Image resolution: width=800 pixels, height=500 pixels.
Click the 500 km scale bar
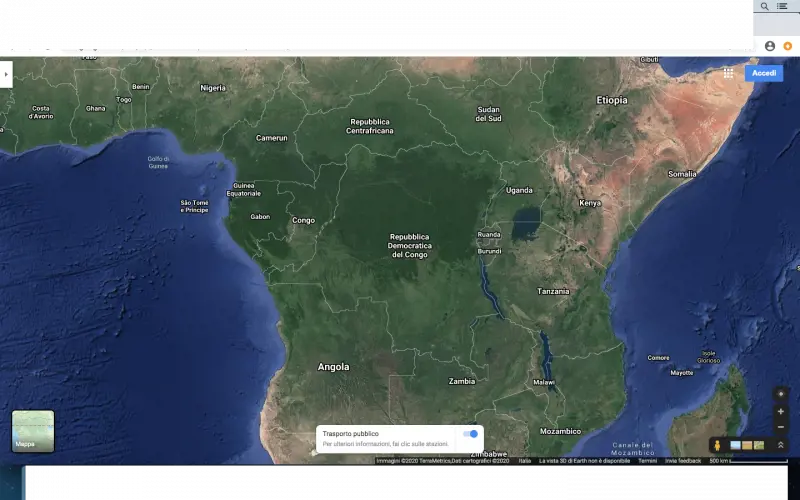(x=748, y=461)
